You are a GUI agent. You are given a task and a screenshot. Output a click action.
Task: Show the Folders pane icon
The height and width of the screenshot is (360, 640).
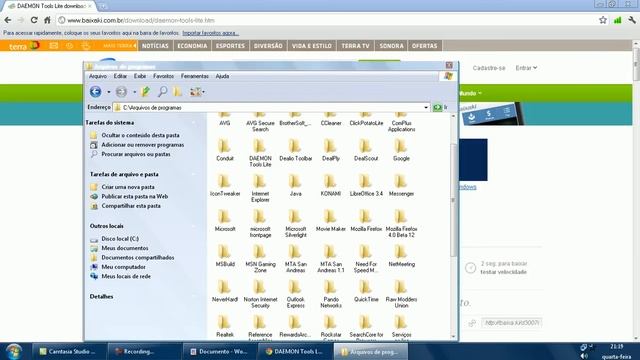tap(178, 91)
